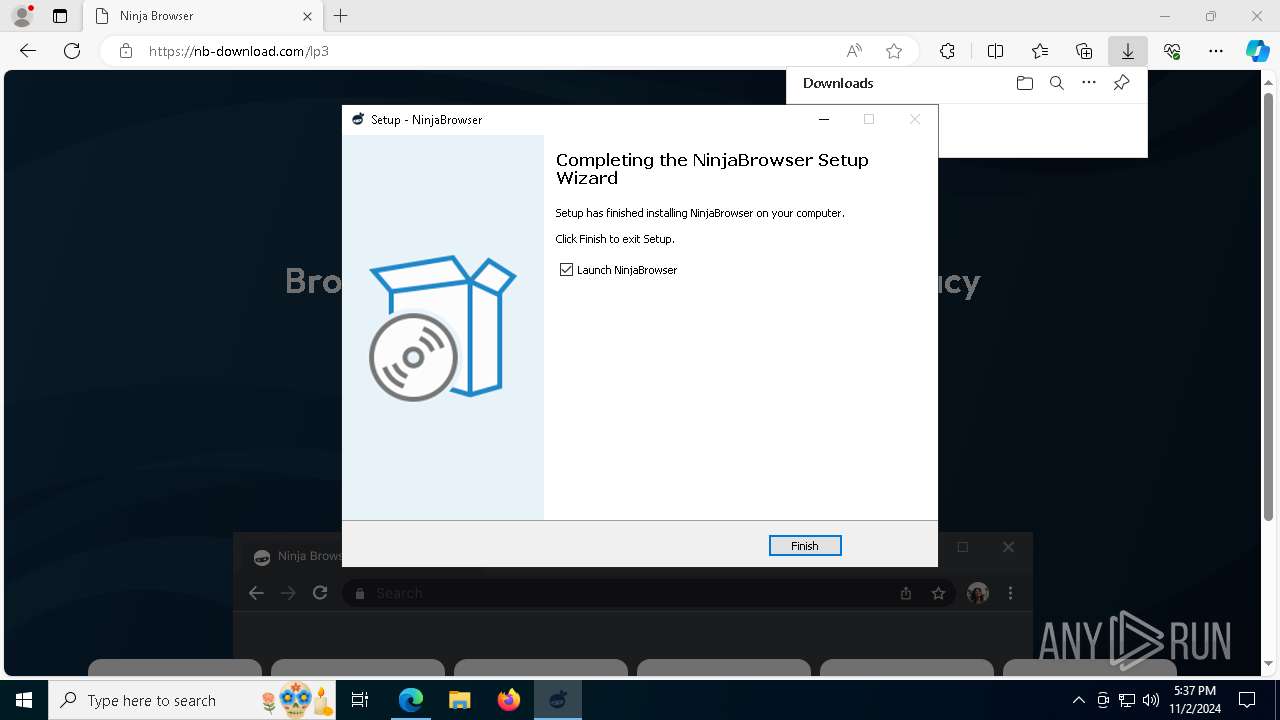Click the NinjaBrowser Setup title bar icon
The width and height of the screenshot is (1280, 720).
pos(358,119)
